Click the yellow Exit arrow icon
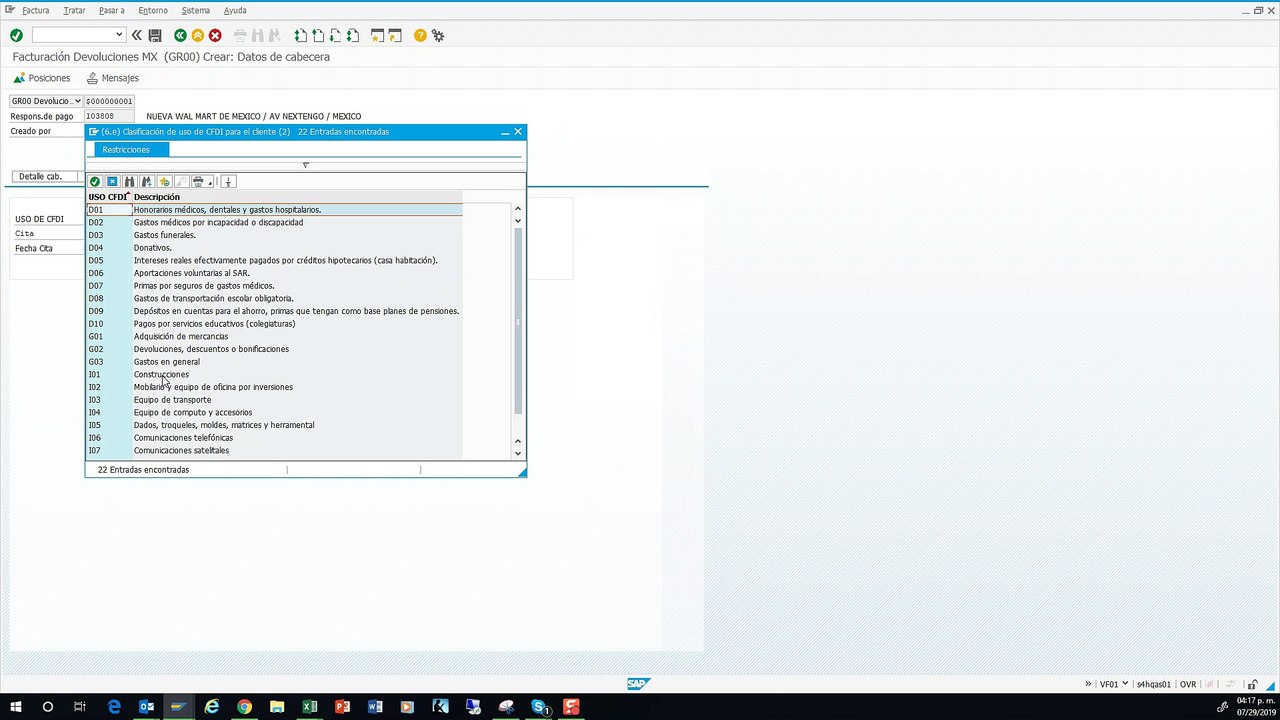 pos(197,35)
